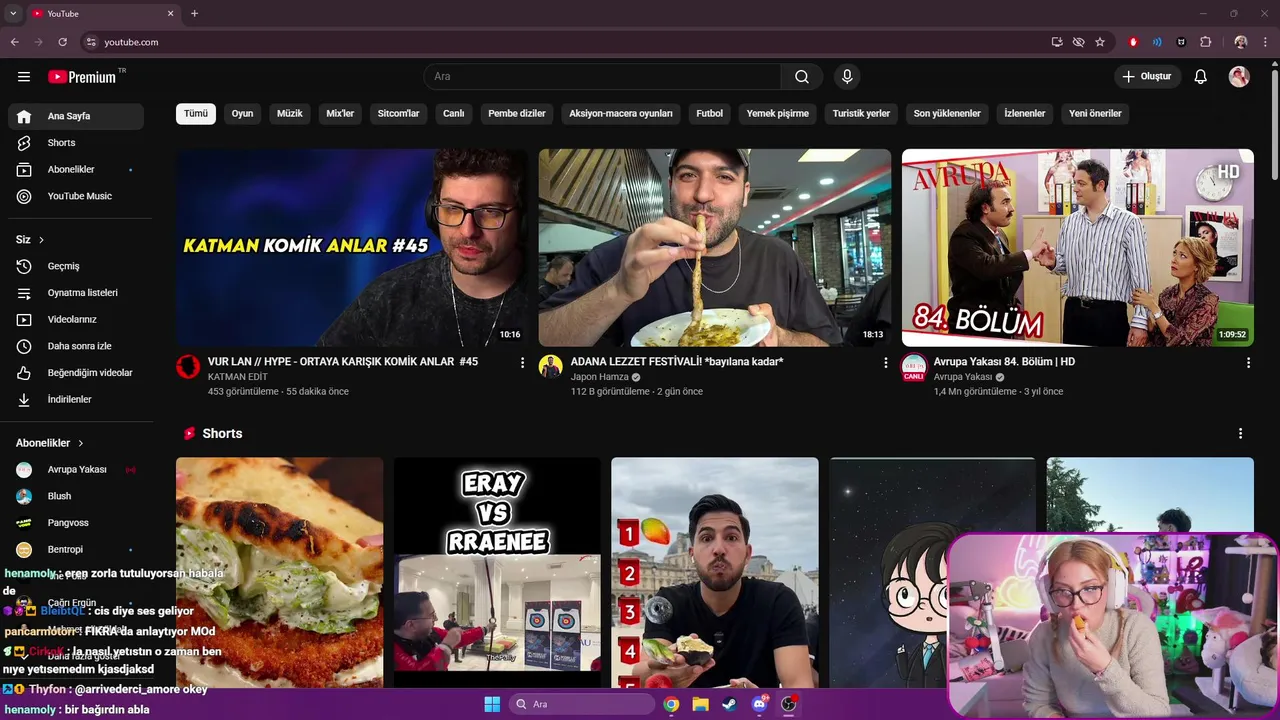Viewport: 1280px width, 720px height.
Task: Open File Explorer from the taskbar
Action: pyautogui.click(x=700, y=704)
